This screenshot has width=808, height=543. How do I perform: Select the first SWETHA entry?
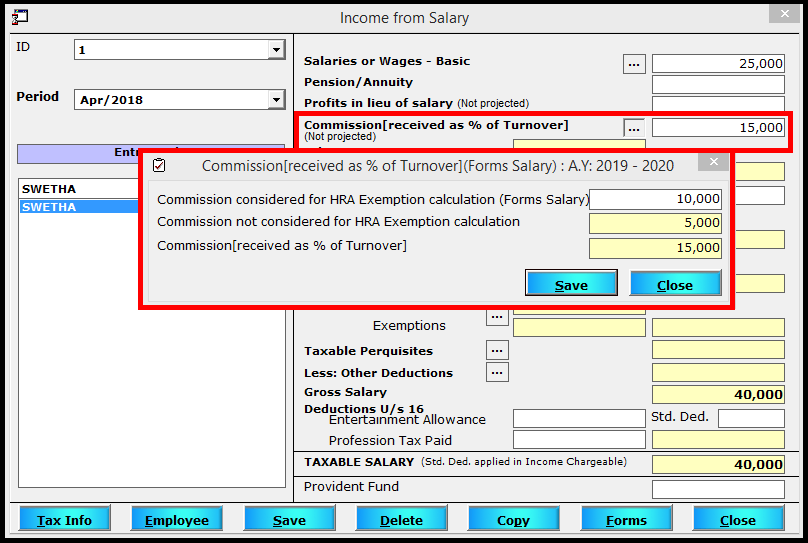pyautogui.click(x=79, y=189)
